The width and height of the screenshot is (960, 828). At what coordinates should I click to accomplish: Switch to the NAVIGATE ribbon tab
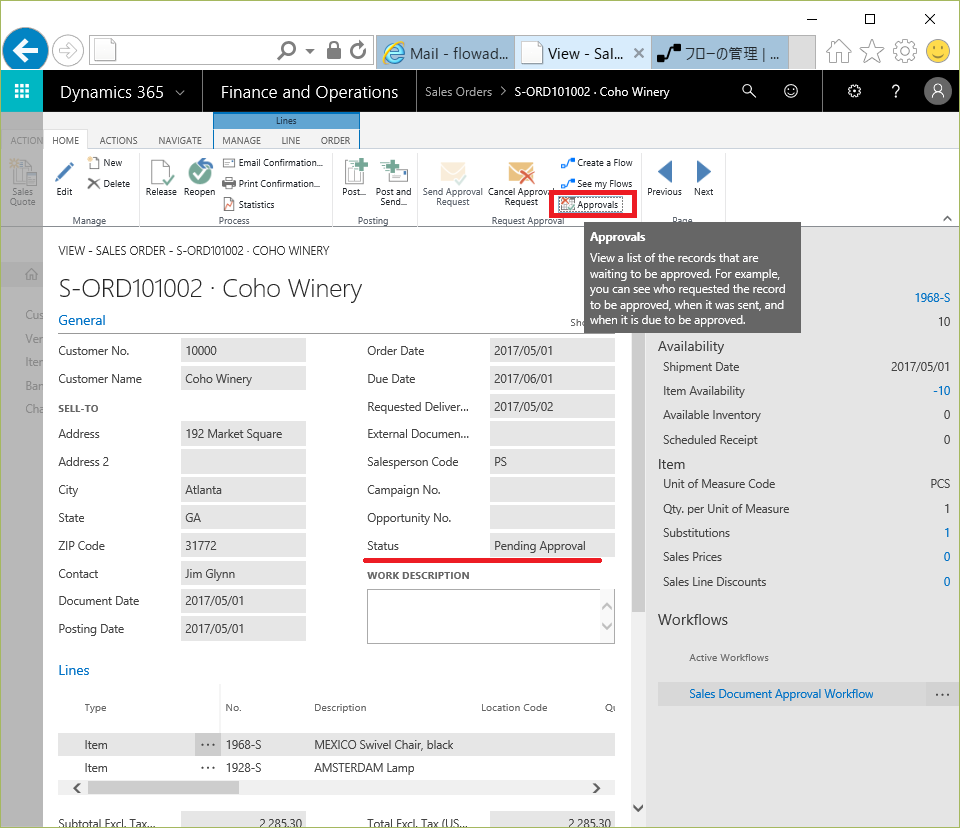click(180, 141)
